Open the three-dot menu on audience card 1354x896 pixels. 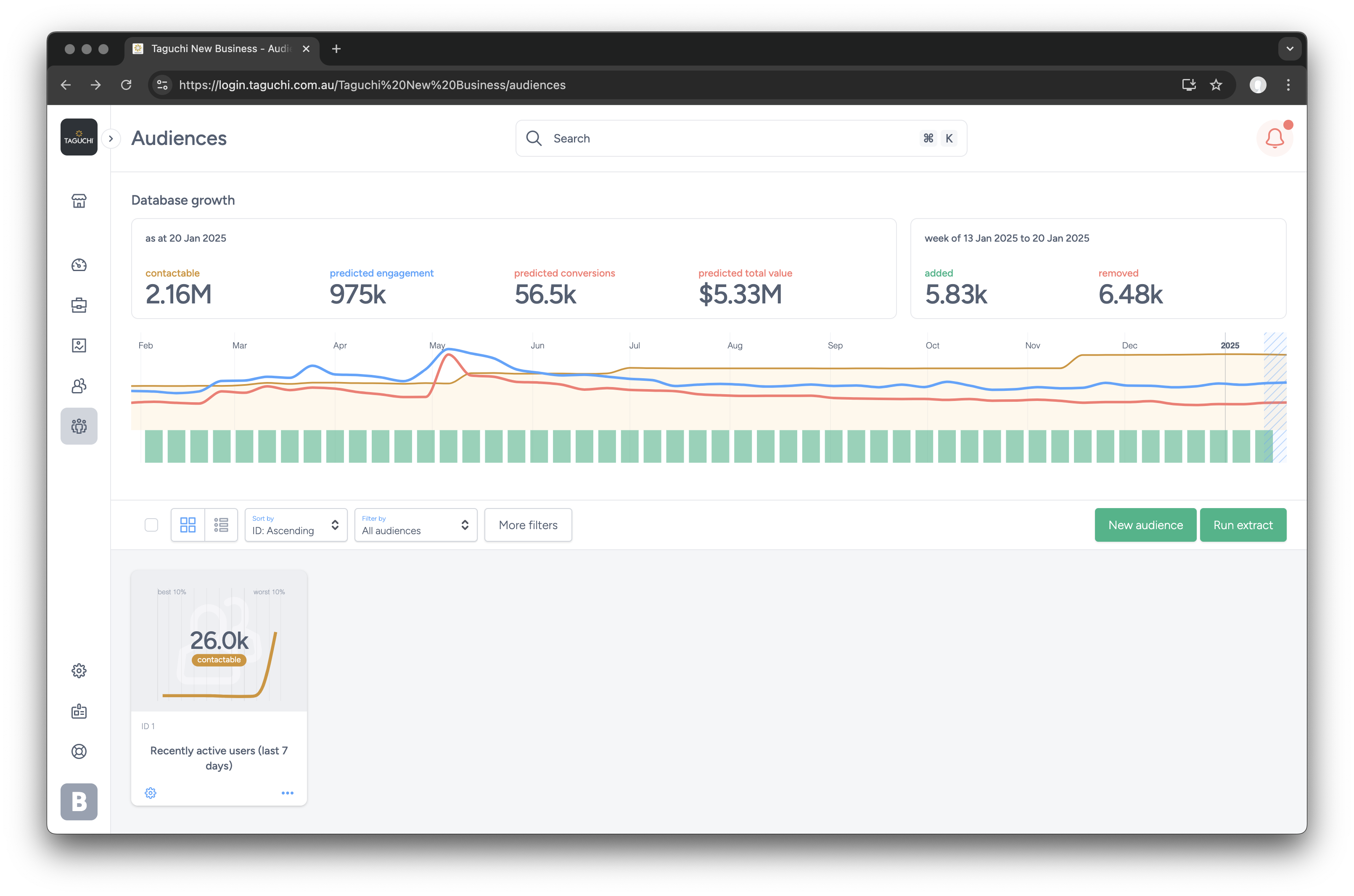(x=288, y=793)
